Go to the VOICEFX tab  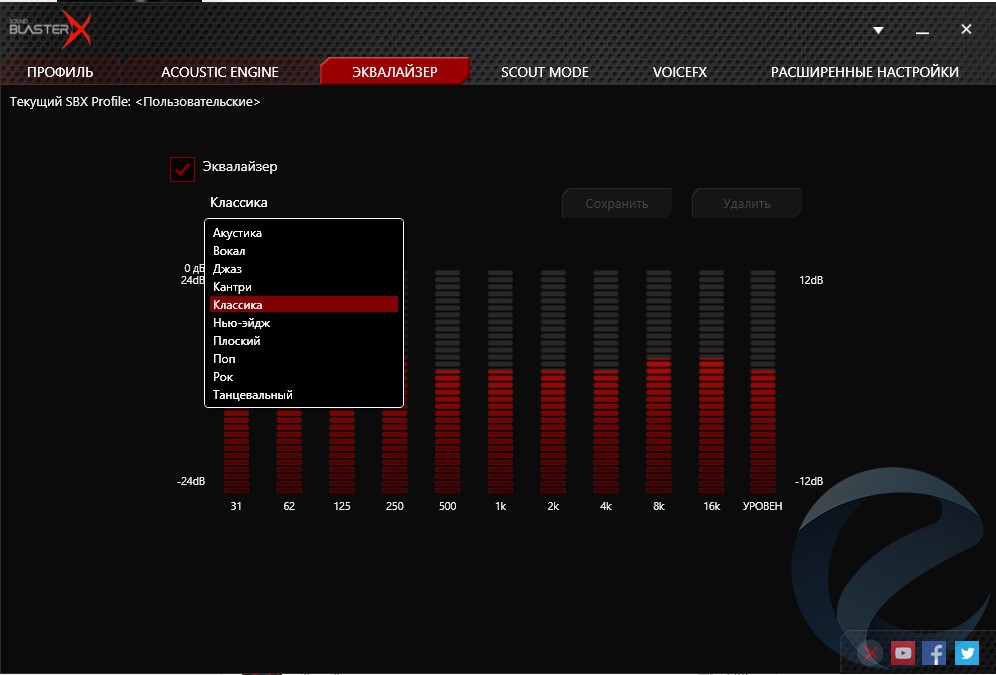click(679, 72)
